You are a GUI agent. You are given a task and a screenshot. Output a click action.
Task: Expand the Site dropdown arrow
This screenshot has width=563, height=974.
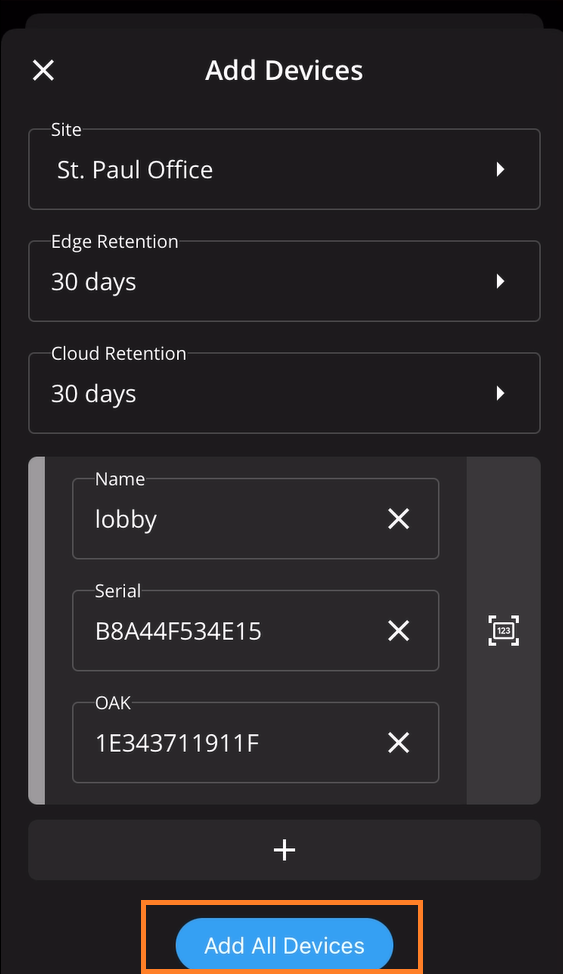point(500,169)
